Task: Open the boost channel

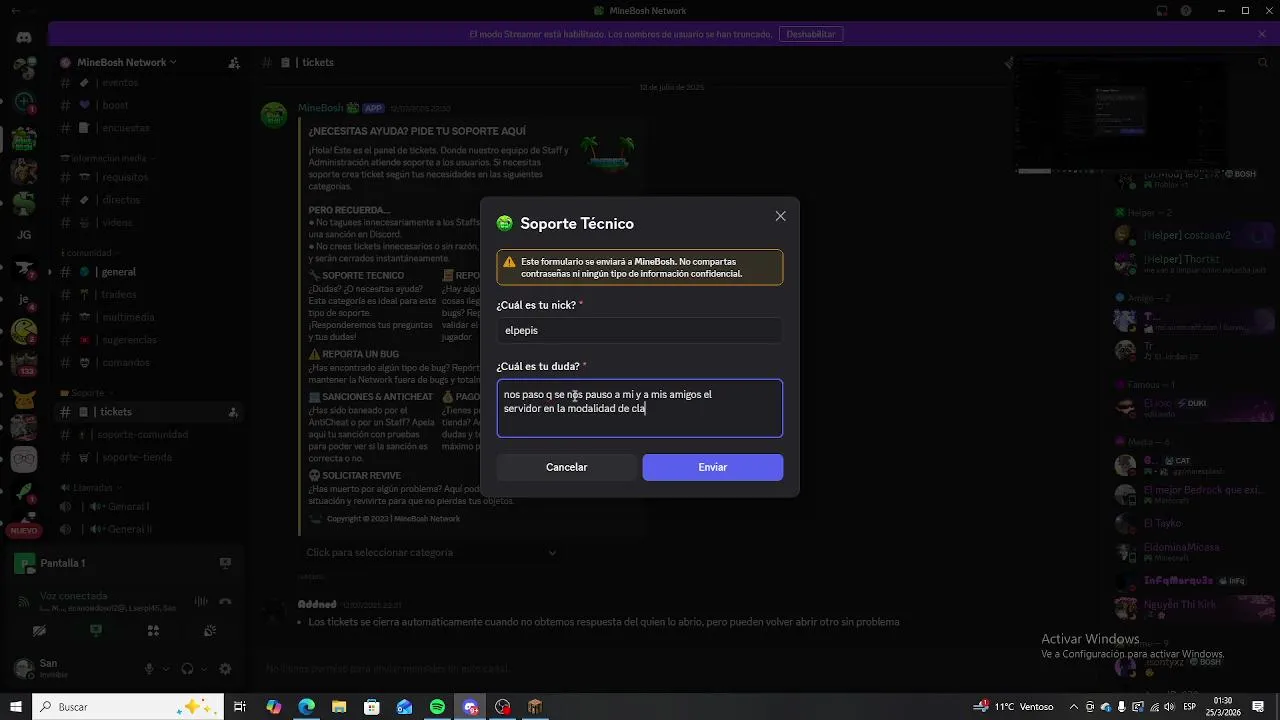Action: tap(150, 105)
